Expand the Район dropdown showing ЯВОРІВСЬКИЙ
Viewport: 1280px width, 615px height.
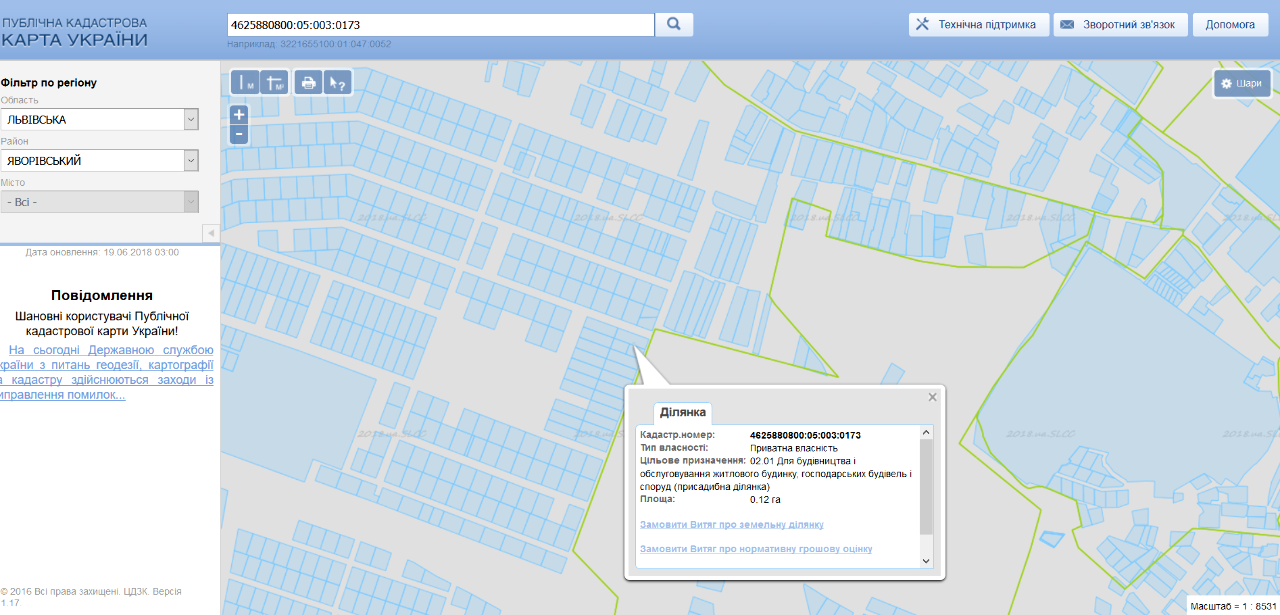[100, 161]
